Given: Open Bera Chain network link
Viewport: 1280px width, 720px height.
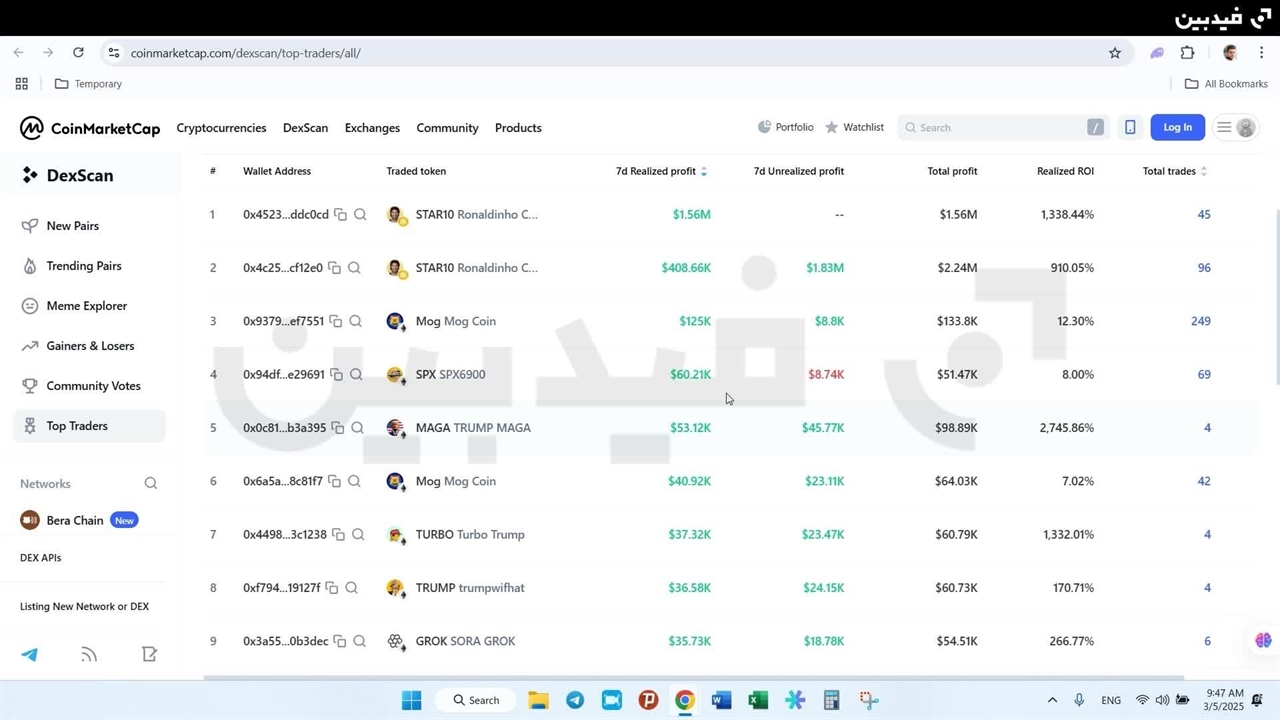Looking at the screenshot, I should pyautogui.click(x=75, y=520).
